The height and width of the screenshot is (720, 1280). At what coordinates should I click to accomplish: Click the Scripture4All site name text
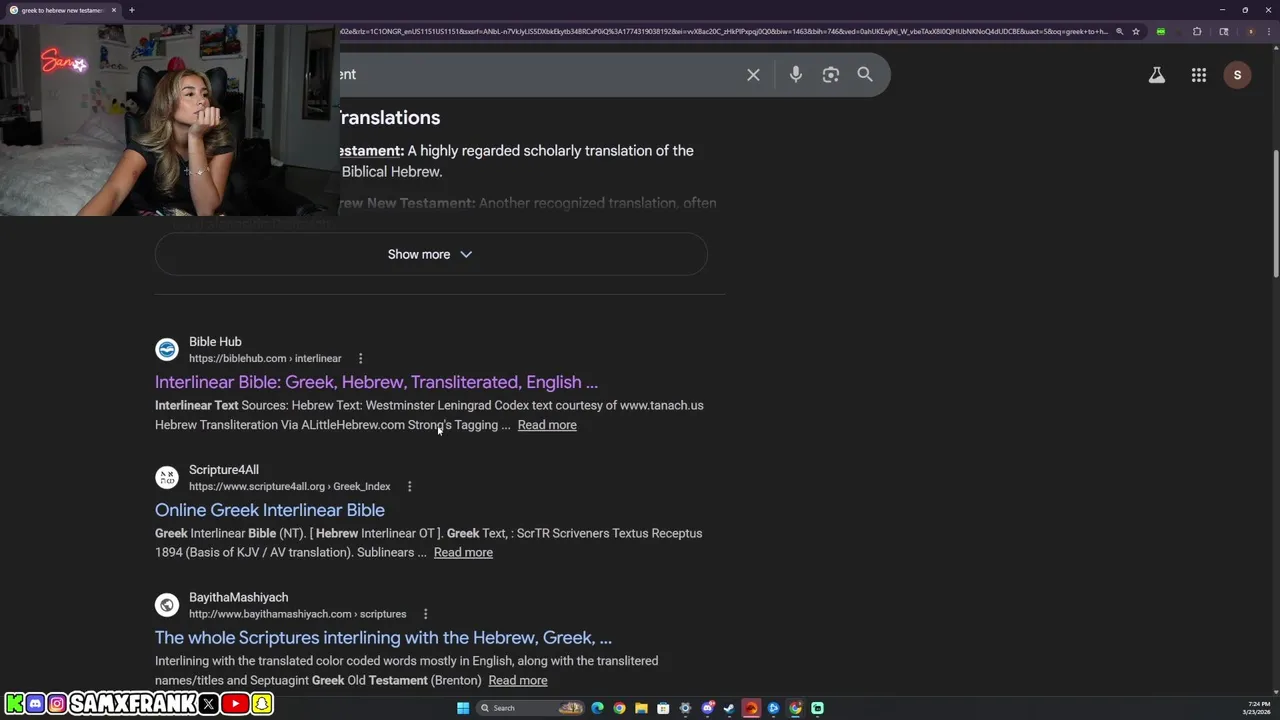224,470
